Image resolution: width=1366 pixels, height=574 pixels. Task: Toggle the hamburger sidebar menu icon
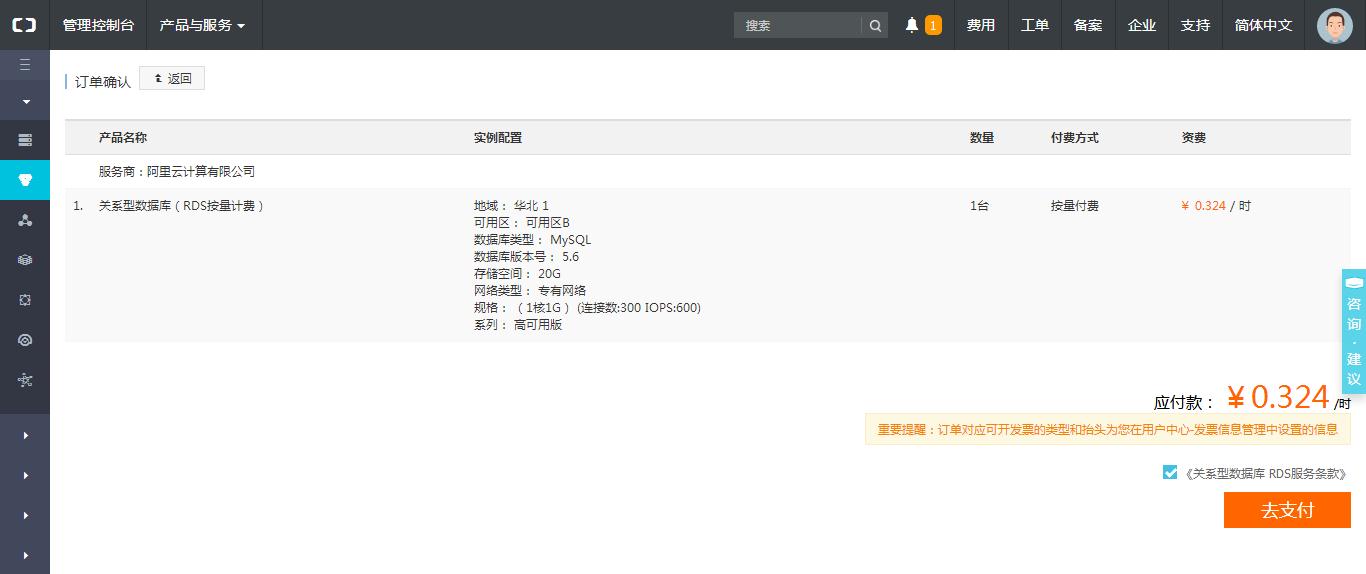click(x=25, y=65)
